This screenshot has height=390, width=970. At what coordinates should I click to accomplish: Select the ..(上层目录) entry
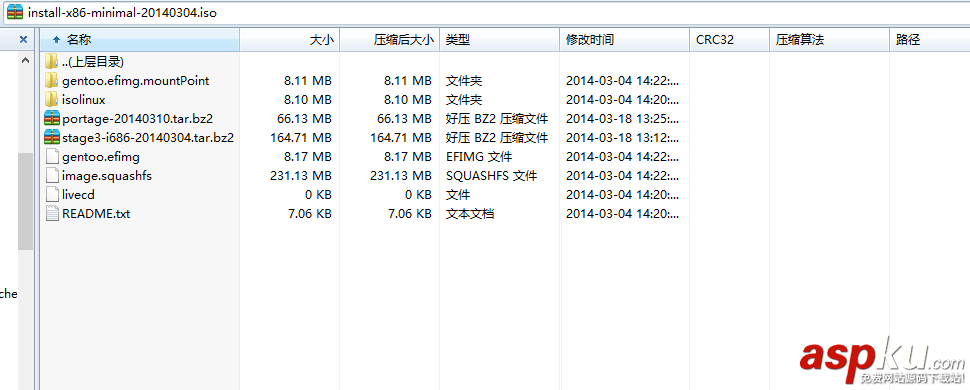[93, 61]
